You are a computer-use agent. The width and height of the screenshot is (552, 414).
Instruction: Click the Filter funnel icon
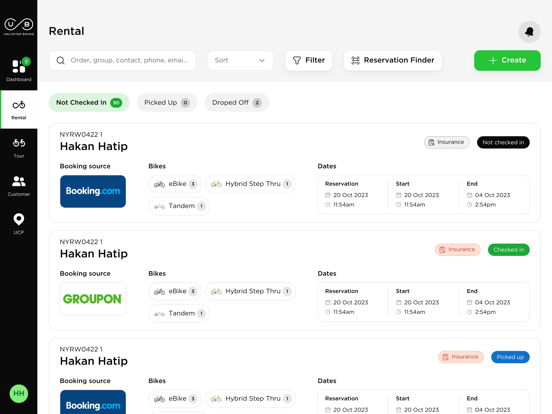pyautogui.click(x=297, y=61)
